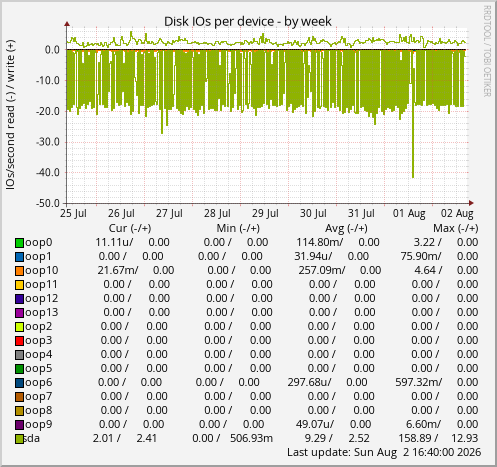Screen dimensions: 497x467
Task: Click the dark purple oop9 legend swatch
Action: point(19,425)
